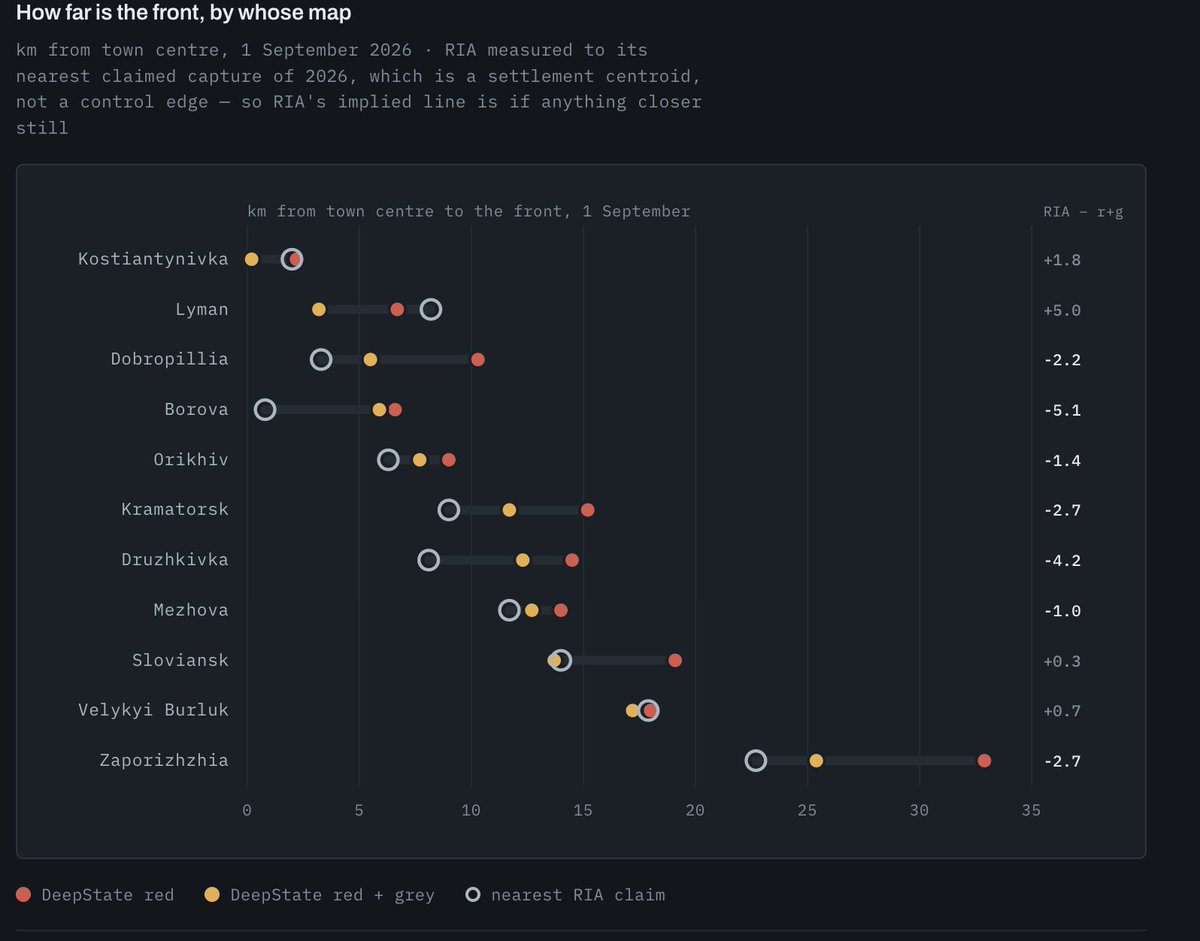Viewport: 1200px width, 941px height.
Task: Select the RIA ring marker in Dobropillia row
Action: [321, 360]
